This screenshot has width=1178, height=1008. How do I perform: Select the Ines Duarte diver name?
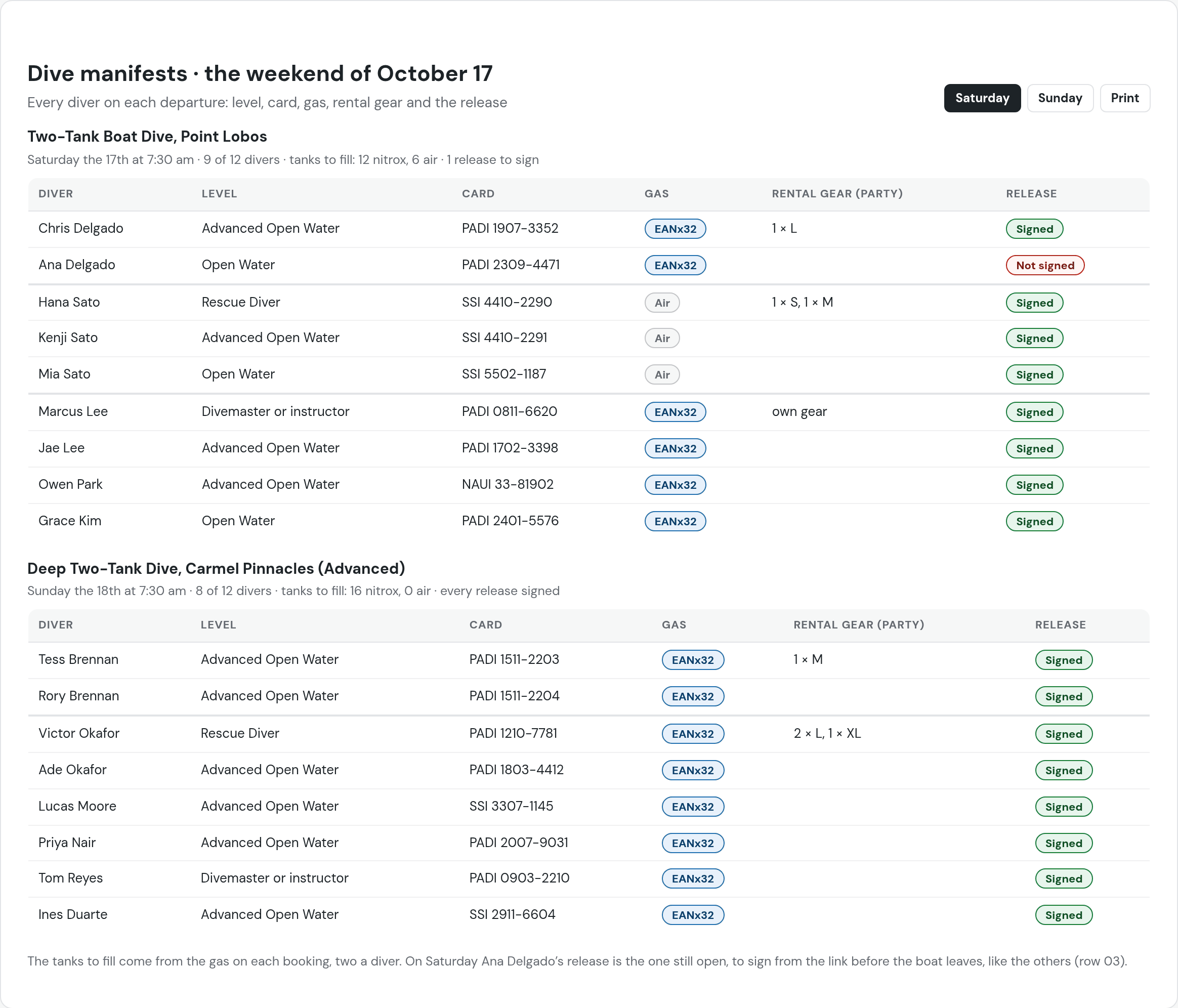(x=73, y=915)
